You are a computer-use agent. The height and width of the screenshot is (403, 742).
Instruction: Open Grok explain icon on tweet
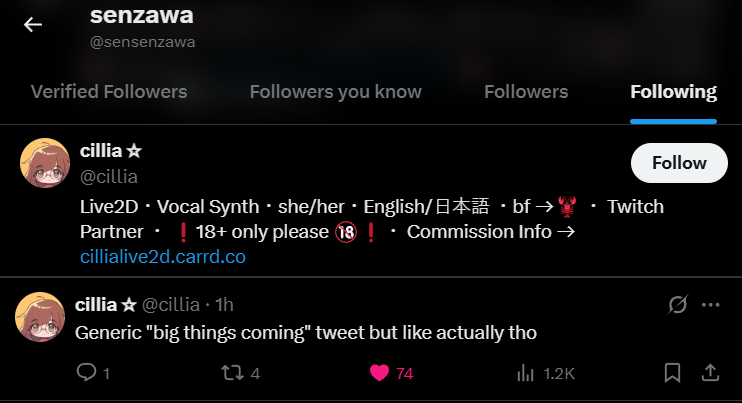click(678, 305)
